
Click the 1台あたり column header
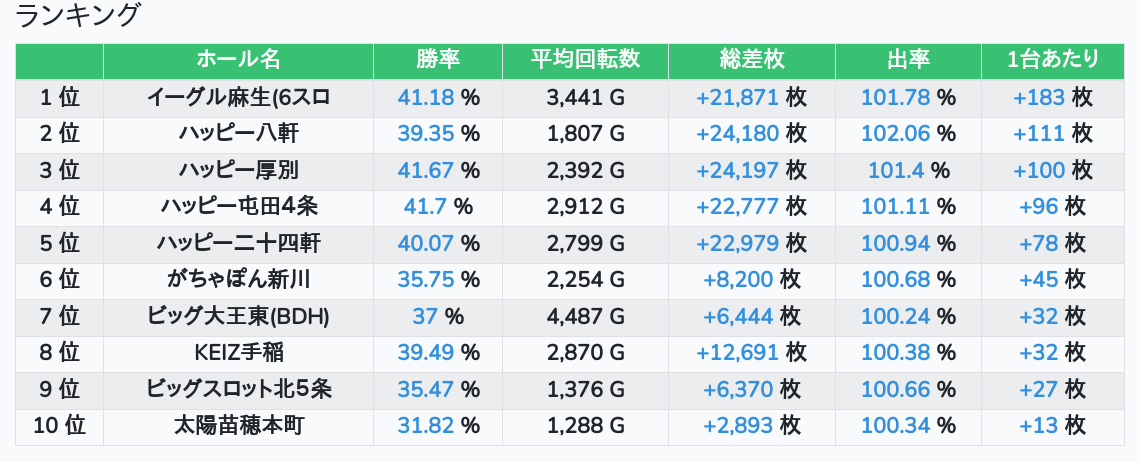click(x=1053, y=60)
